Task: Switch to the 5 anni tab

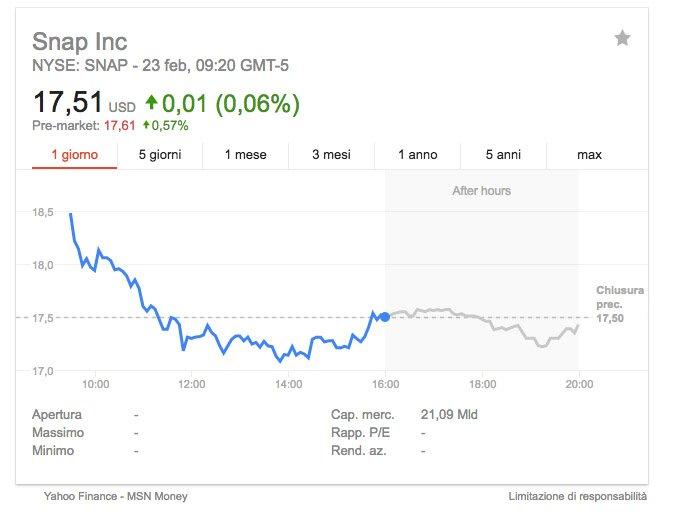Action: 503,155
